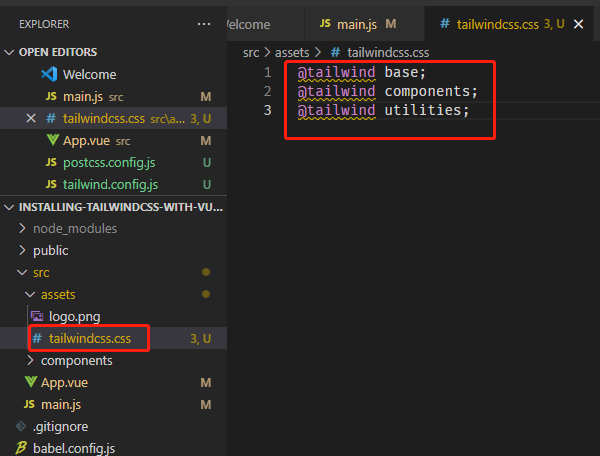Click image icon of logo.png
Screen dimensions: 600x456
pos(37,316)
